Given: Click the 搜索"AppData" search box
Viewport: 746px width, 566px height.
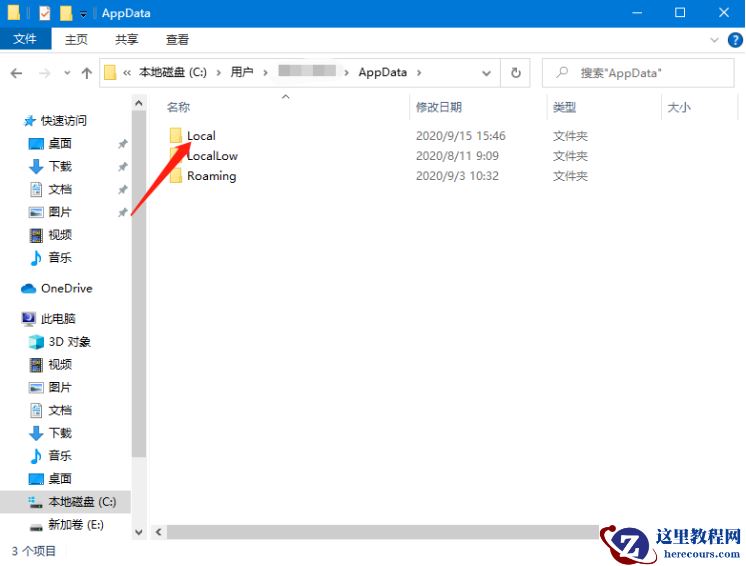Looking at the screenshot, I should coord(638,73).
